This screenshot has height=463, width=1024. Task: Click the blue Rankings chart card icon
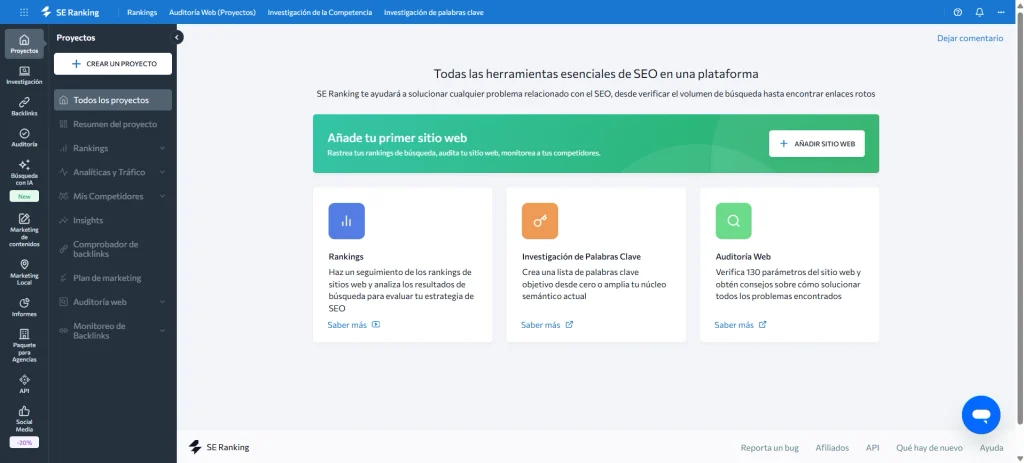coord(346,221)
